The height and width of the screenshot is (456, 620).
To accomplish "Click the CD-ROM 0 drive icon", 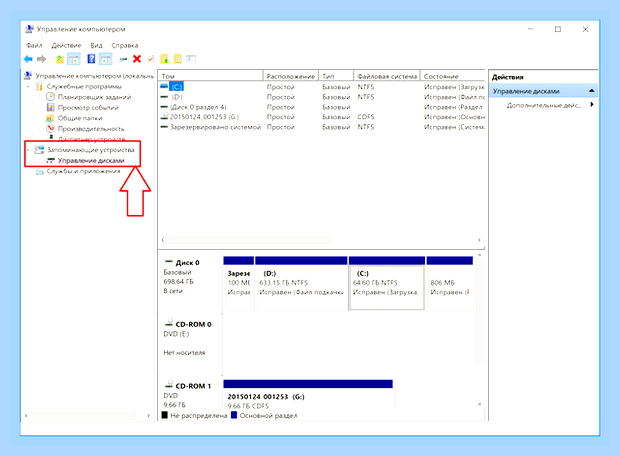I will (169, 323).
